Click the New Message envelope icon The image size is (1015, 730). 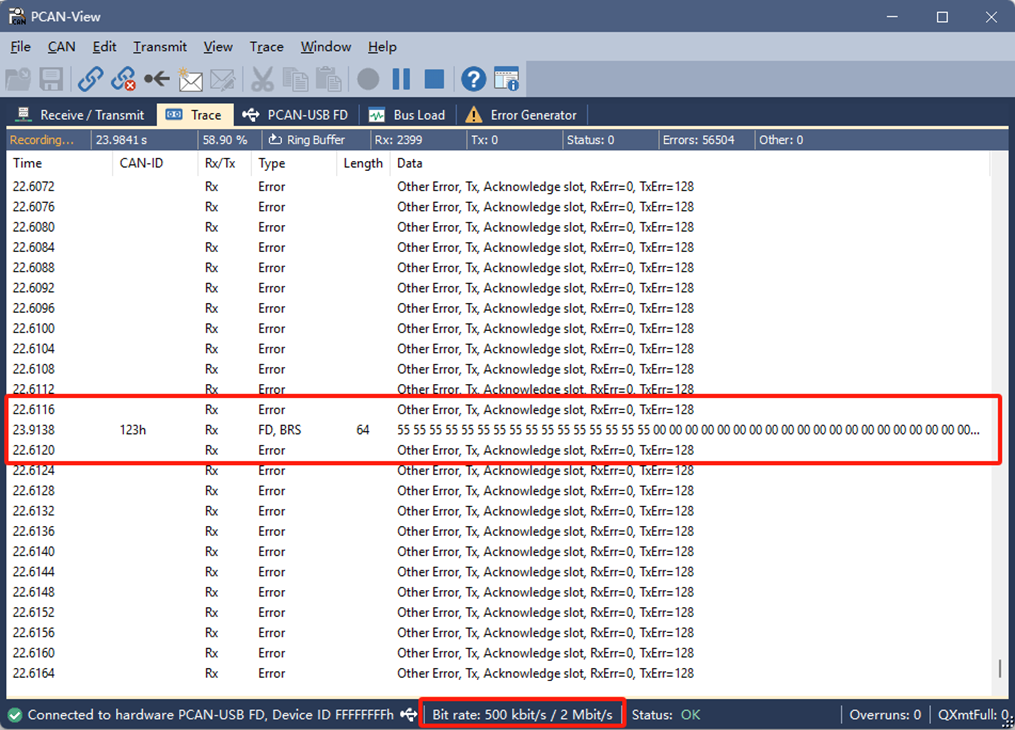[x=190, y=80]
